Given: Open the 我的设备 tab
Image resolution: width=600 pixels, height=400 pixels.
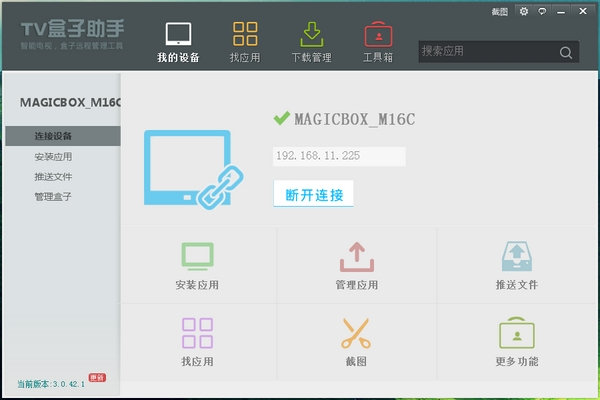Looking at the screenshot, I should click(x=178, y=42).
